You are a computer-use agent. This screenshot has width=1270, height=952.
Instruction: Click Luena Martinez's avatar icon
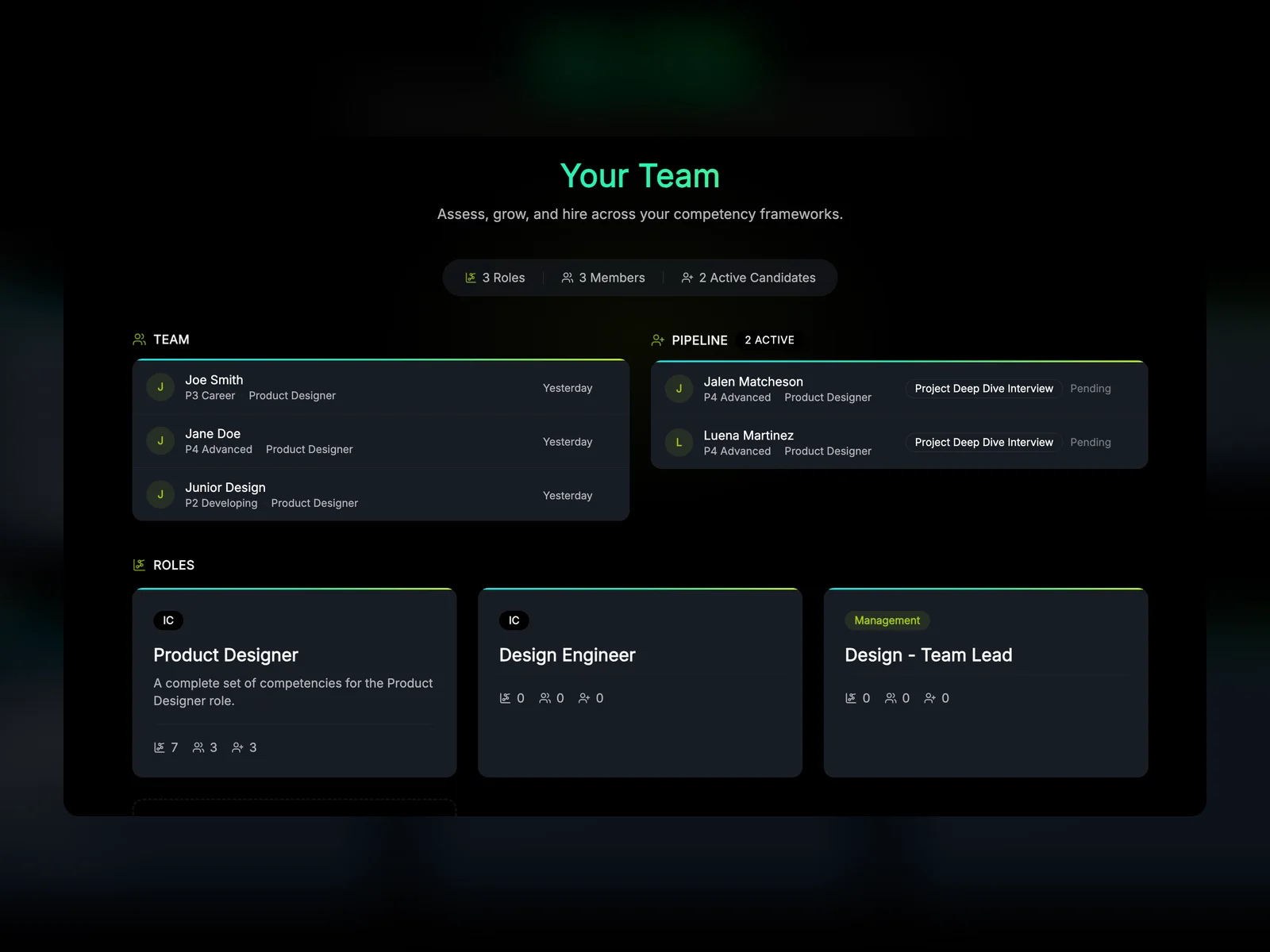pos(679,443)
